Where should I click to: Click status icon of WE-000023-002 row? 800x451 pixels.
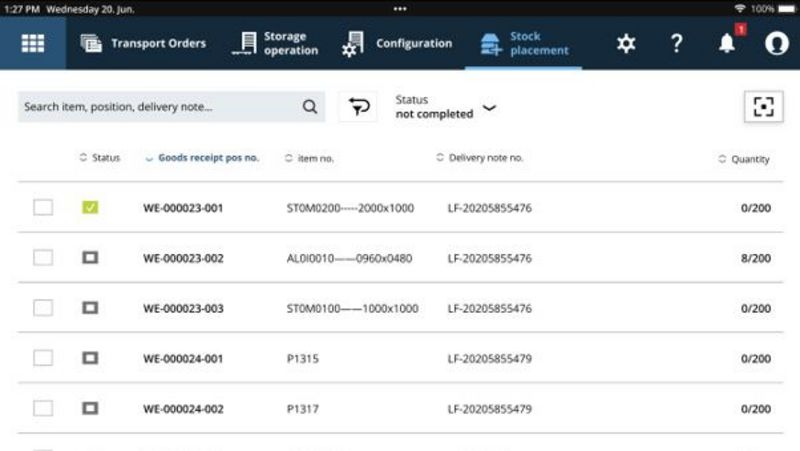pos(90,258)
